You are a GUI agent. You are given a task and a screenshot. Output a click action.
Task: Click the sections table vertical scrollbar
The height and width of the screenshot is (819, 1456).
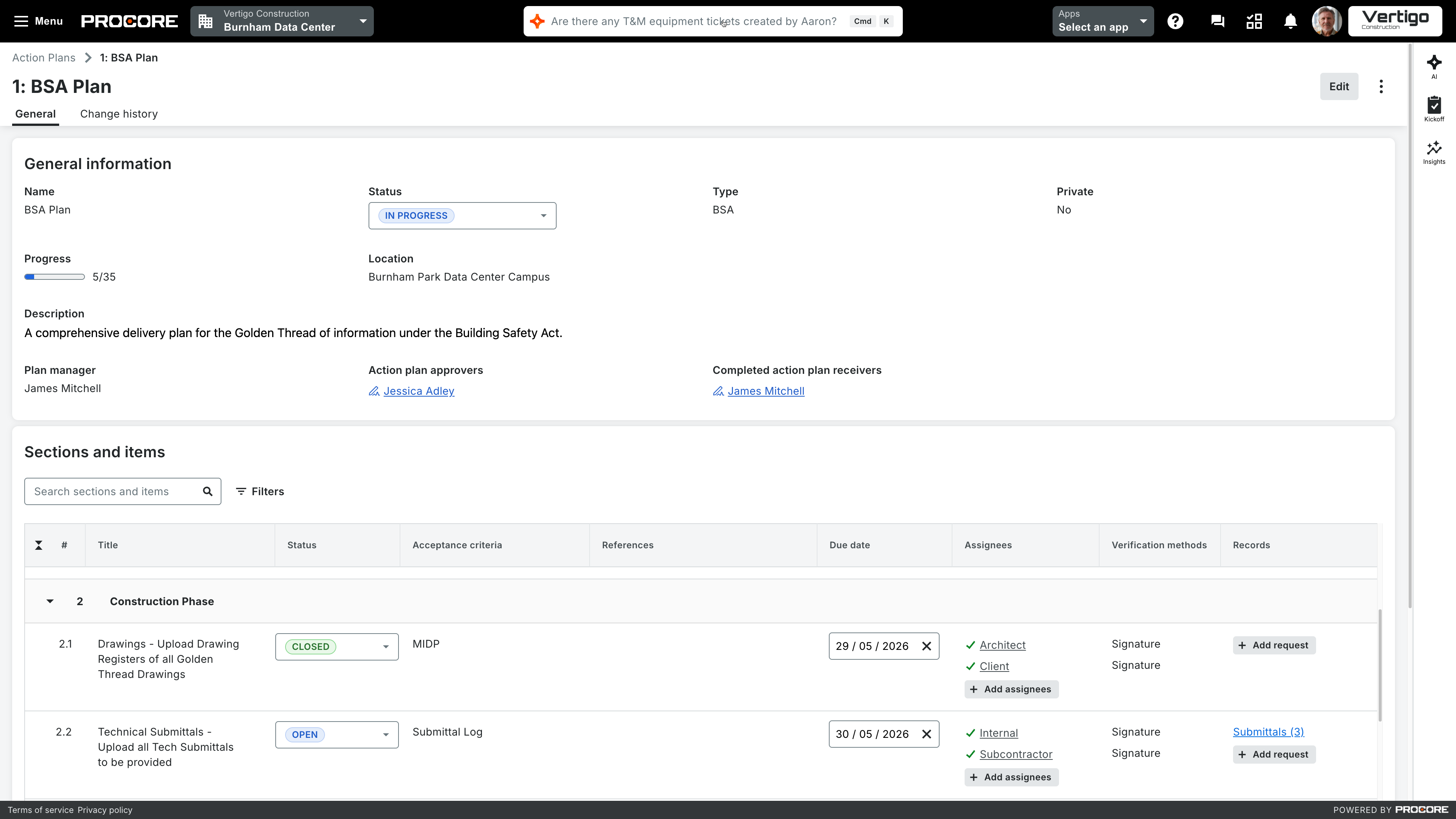1380,665
